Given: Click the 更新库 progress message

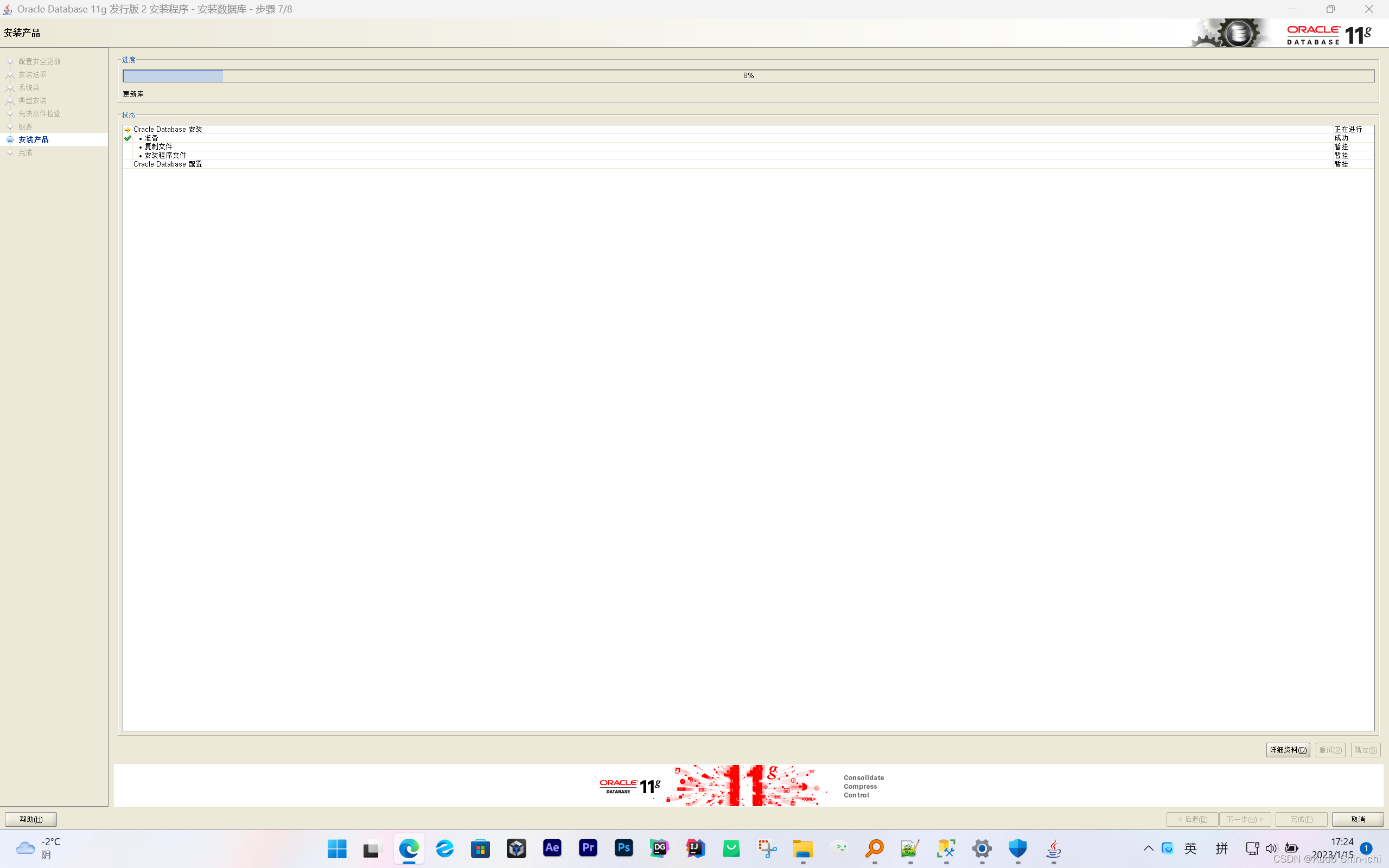Looking at the screenshot, I should pos(133,94).
